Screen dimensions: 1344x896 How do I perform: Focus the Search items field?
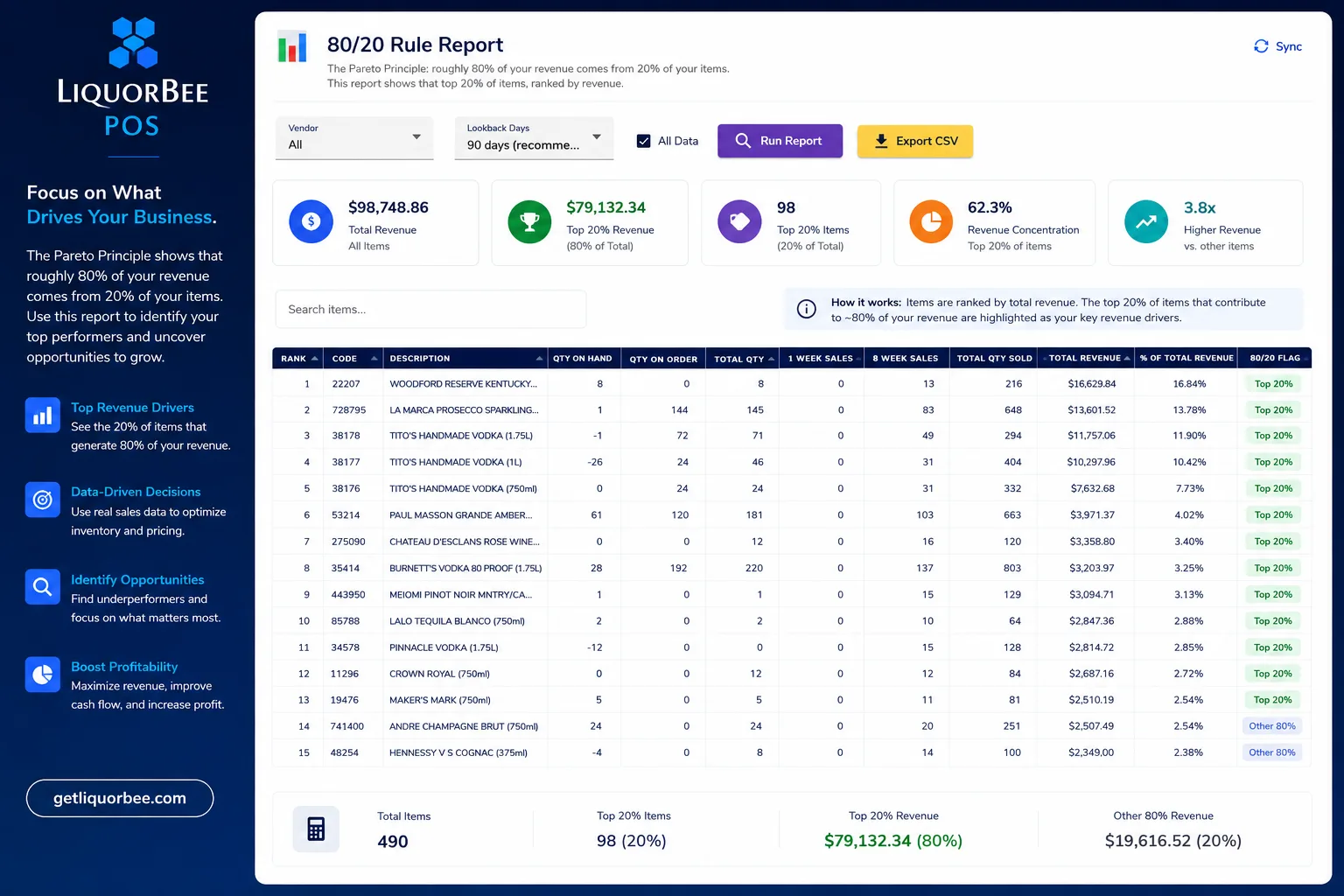click(x=430, y=310)
